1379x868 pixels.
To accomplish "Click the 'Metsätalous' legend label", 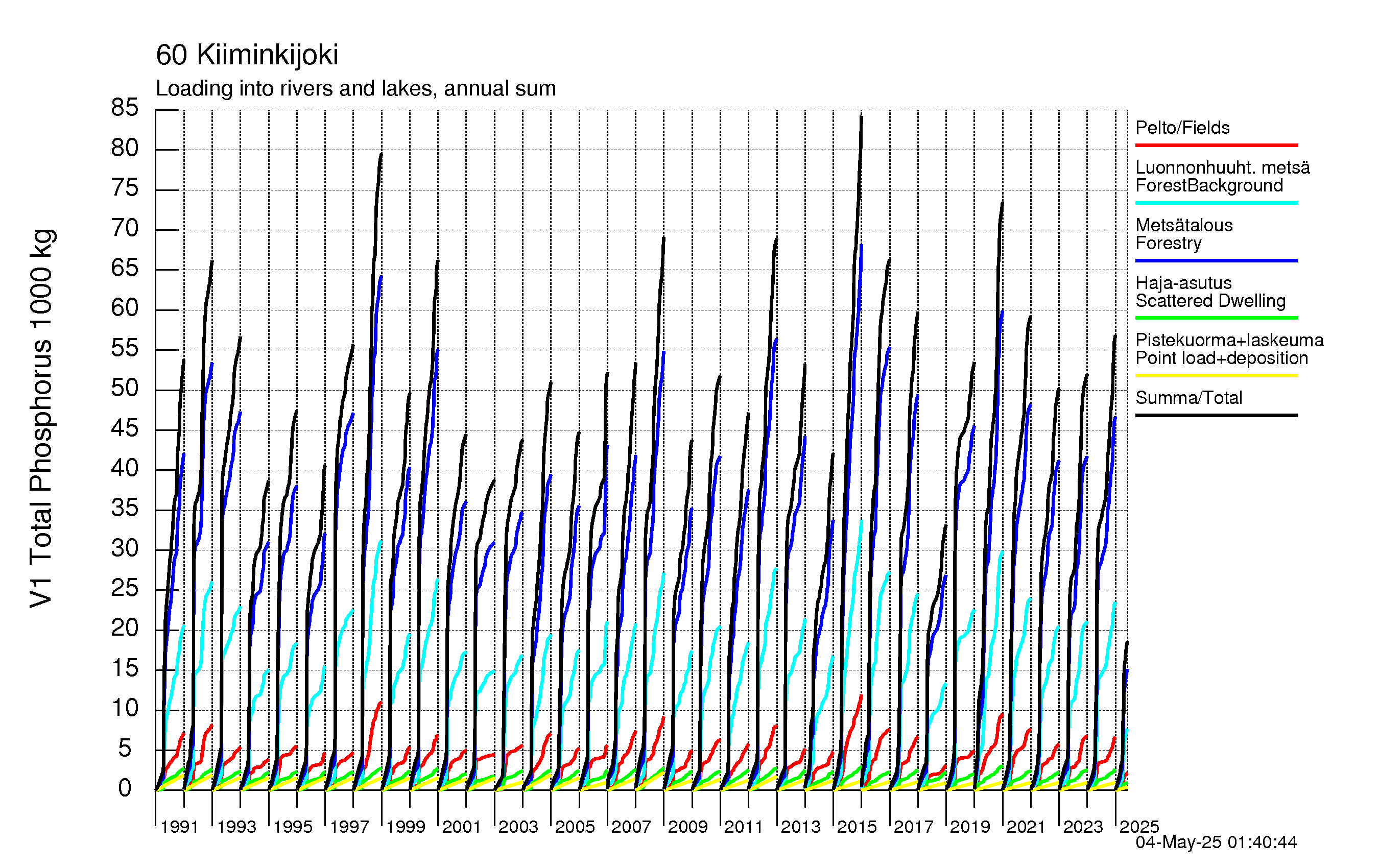I will tap(1184, 225).
